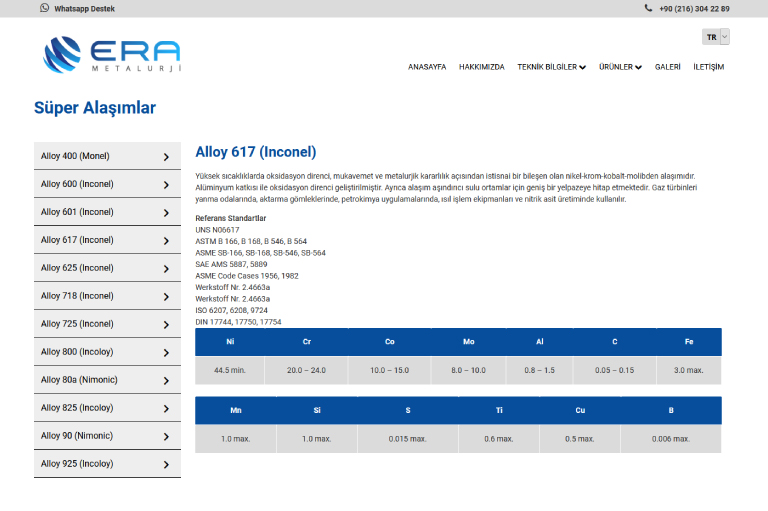Navigate to the Galeri page

click(667, 67)
